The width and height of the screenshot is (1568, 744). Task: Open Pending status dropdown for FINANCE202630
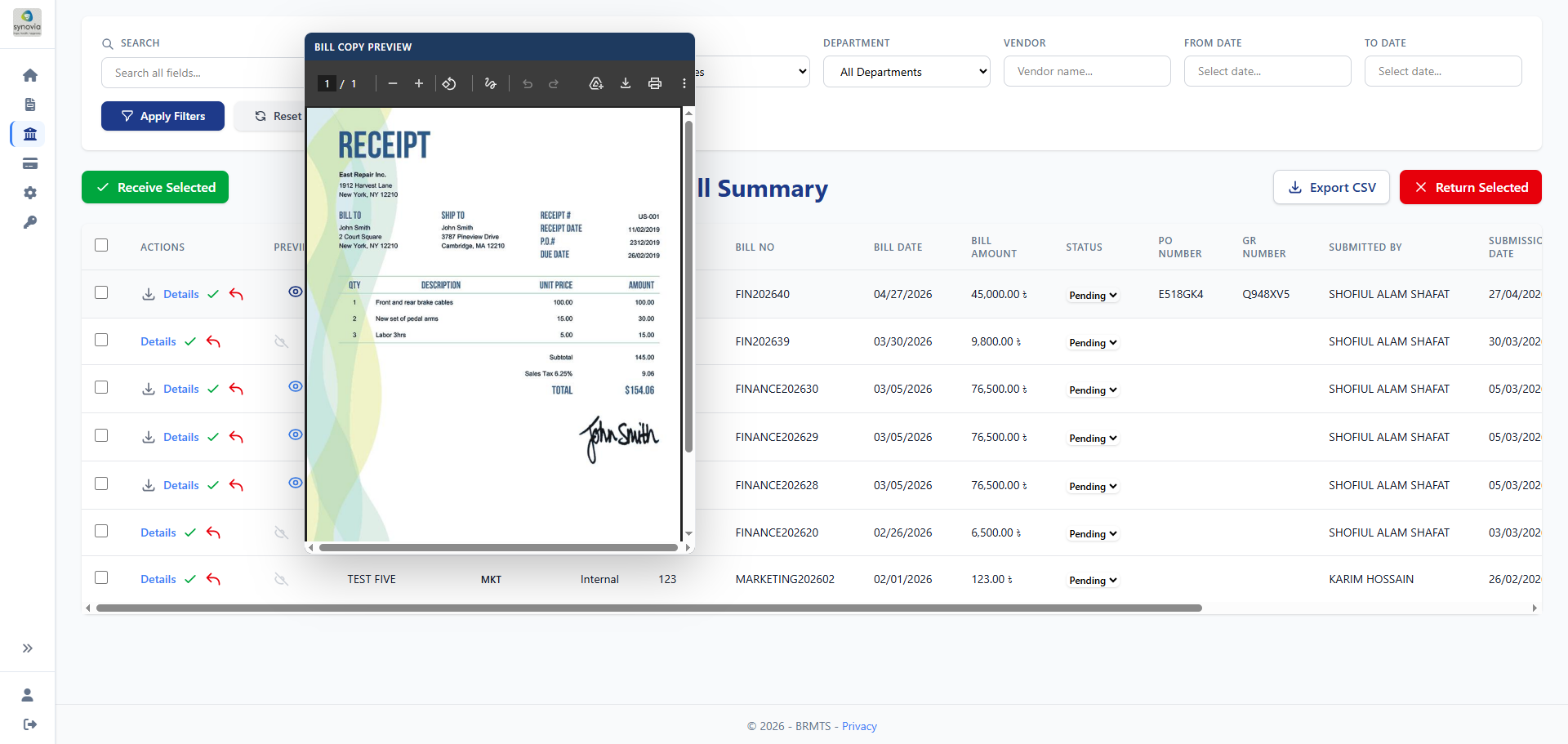pyautogui.click(x=1093, y=390)
